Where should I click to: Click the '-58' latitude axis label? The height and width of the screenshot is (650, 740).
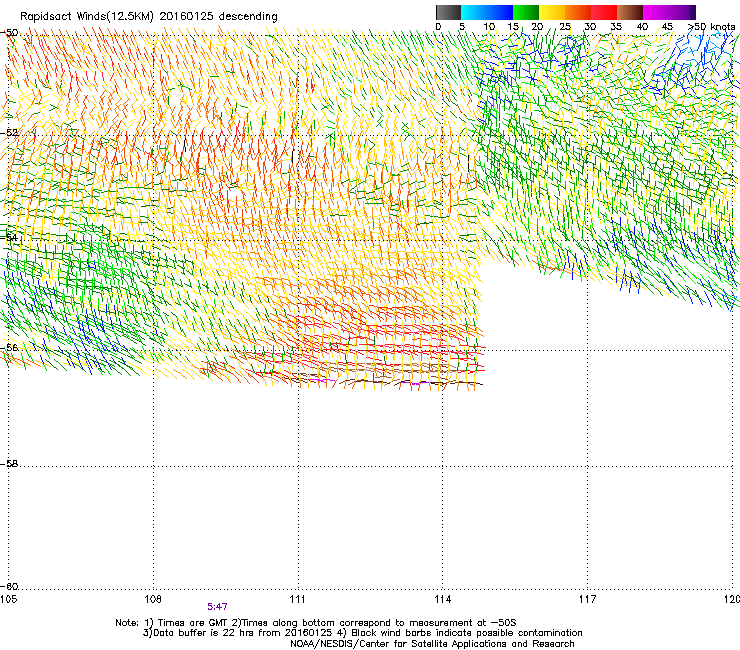(10, 464)
